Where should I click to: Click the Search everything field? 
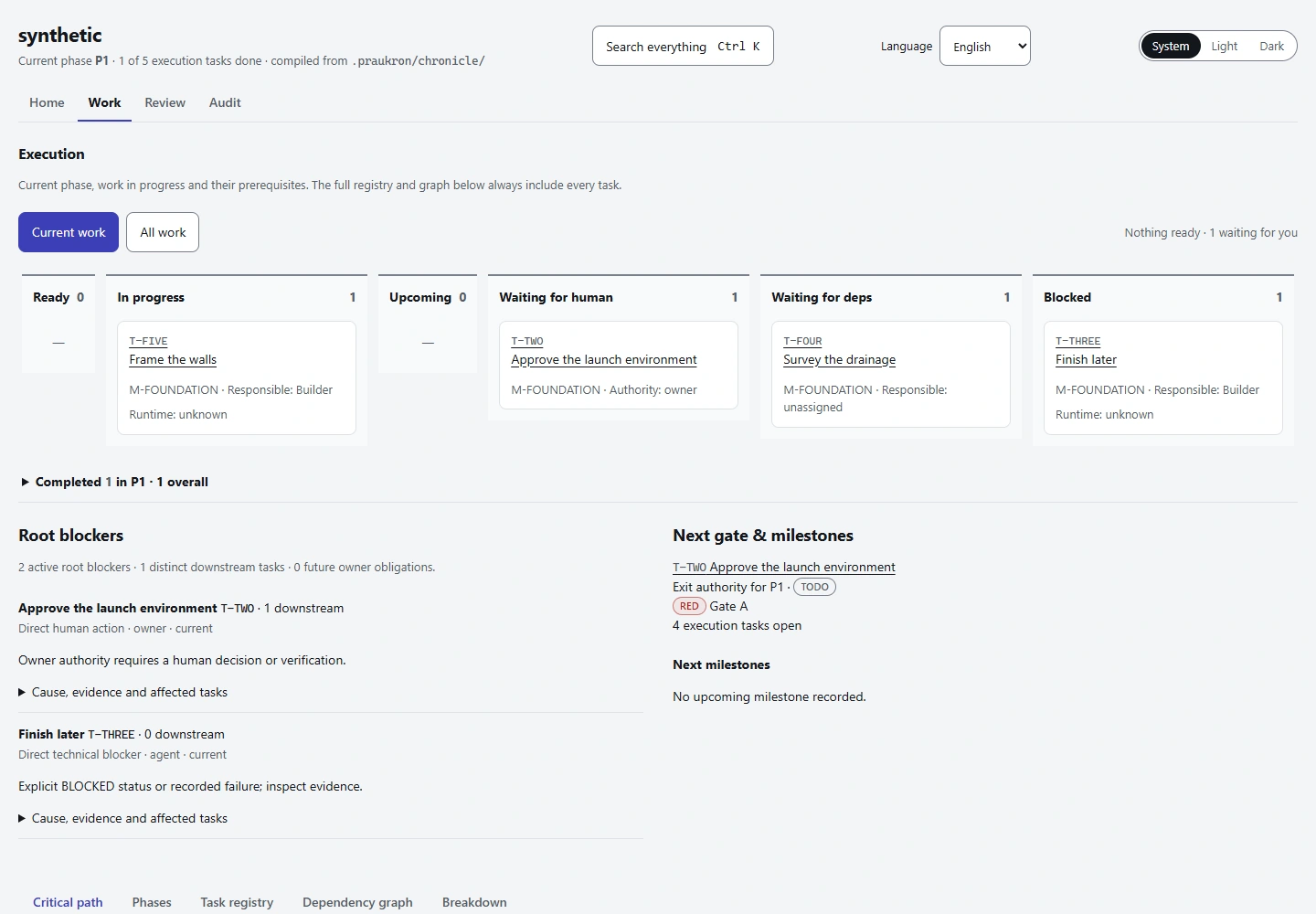pyautogui.click(x=683, y=46)
